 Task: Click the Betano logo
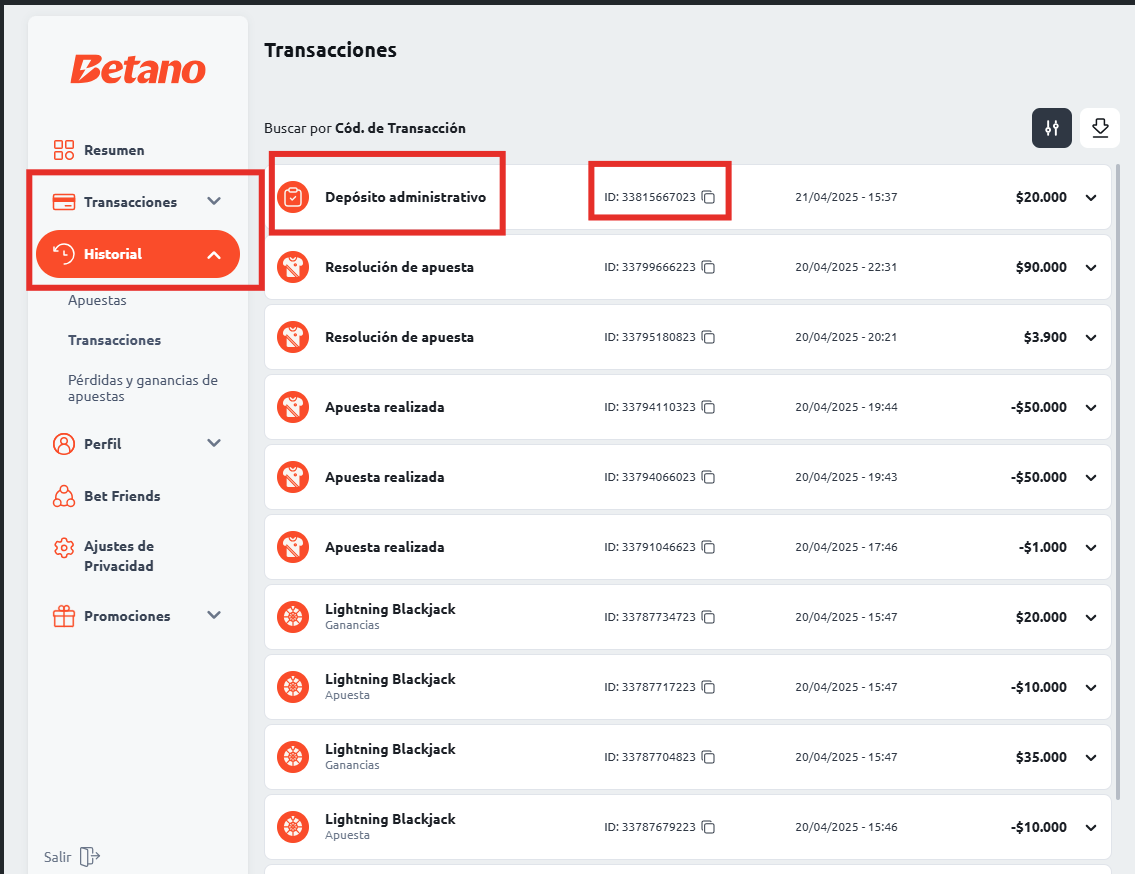tap(138, 69)
